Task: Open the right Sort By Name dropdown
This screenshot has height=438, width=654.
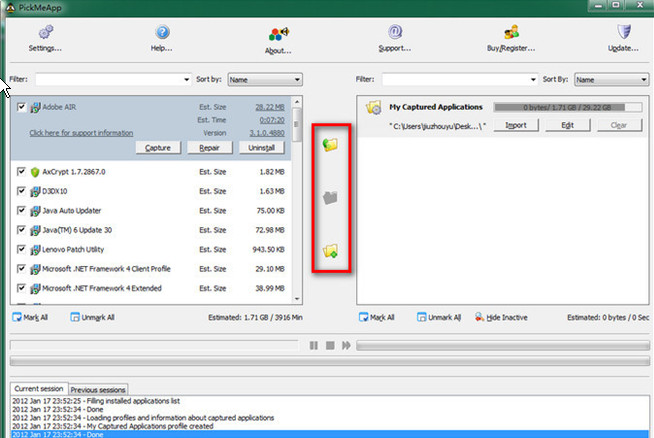Action: [x=611, y=80]
